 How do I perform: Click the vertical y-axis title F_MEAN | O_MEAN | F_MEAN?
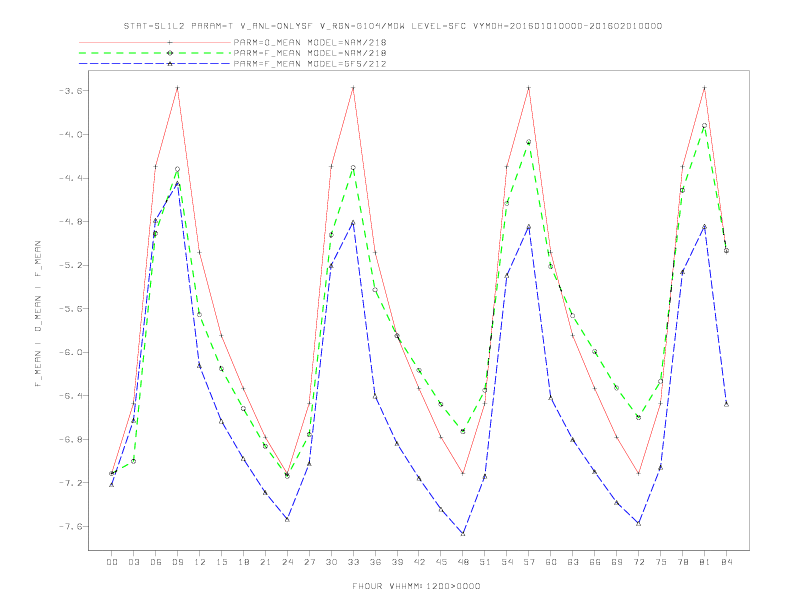[x=38, y=314]
